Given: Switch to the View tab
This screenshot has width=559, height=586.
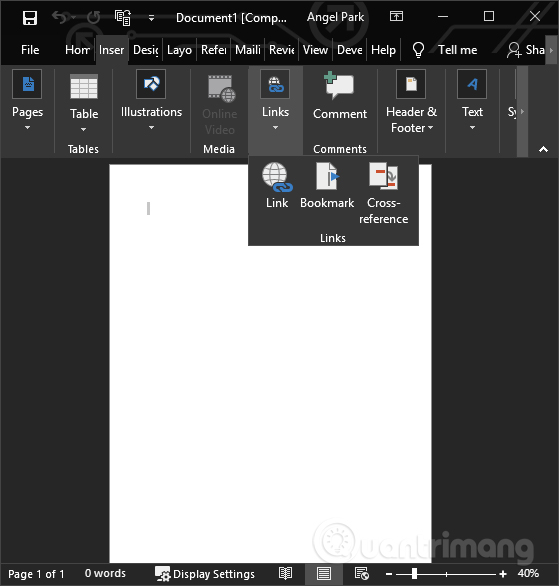Looking at the screenshot, I should click(x=315, y=50).
